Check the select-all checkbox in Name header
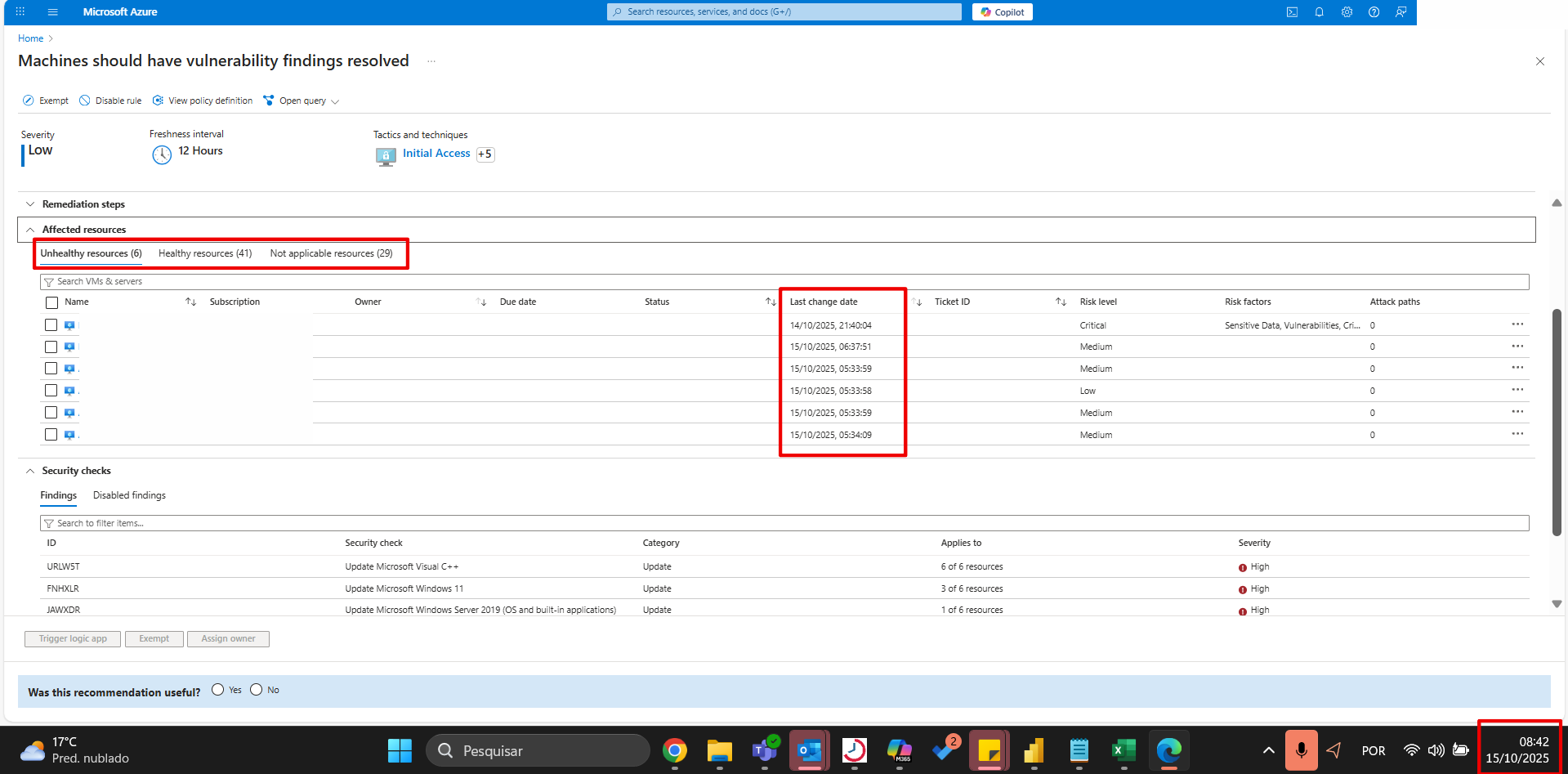 pos(51,302)
